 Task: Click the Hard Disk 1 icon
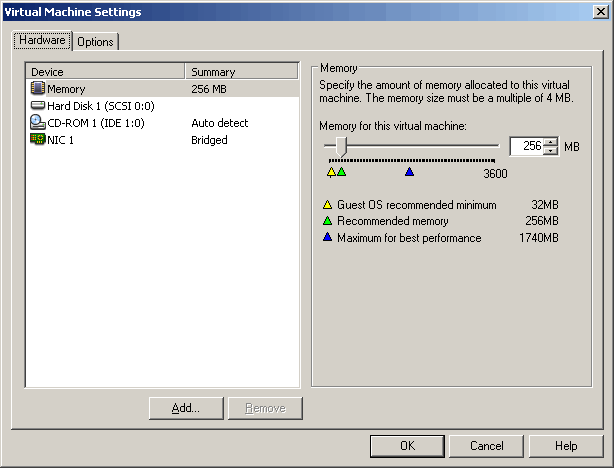38,106
